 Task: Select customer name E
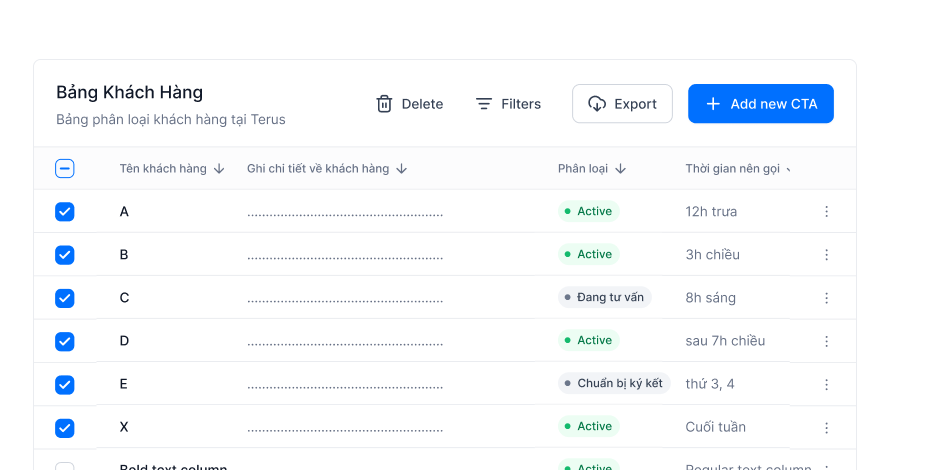(124, 384)
